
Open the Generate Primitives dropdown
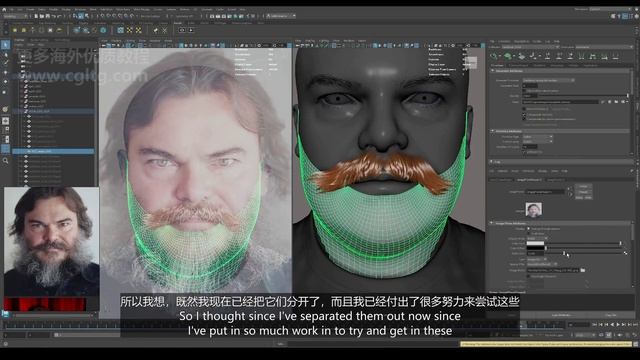coord(548,80)
